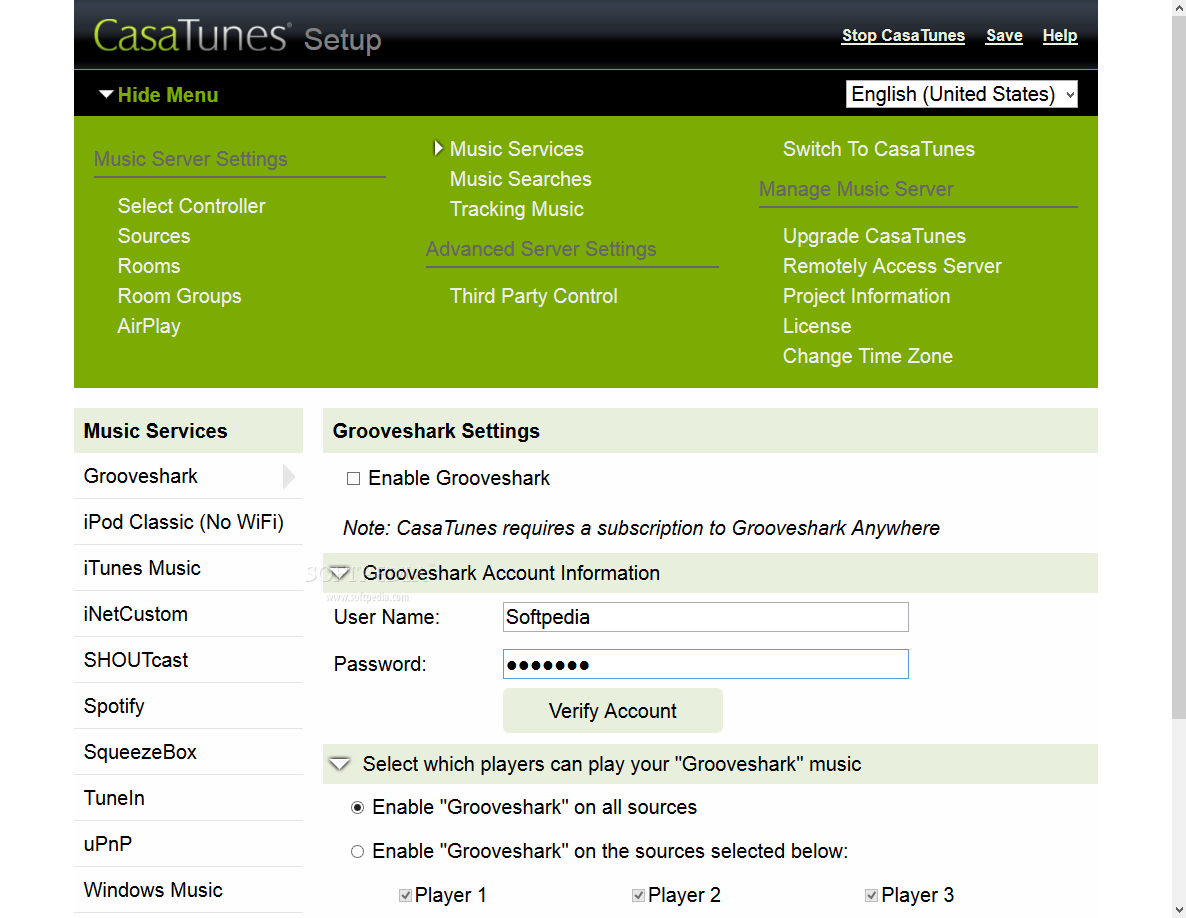Open Change Time Zone
Viewport: 1186px width, 918px height.
click(x=868, y=356)
